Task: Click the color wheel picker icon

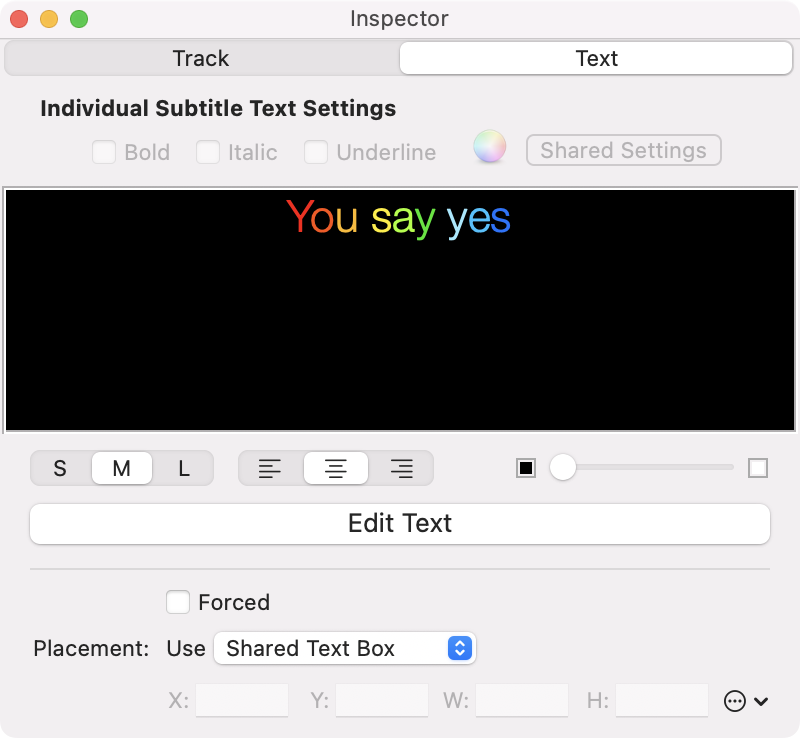Action: [489, 148]
